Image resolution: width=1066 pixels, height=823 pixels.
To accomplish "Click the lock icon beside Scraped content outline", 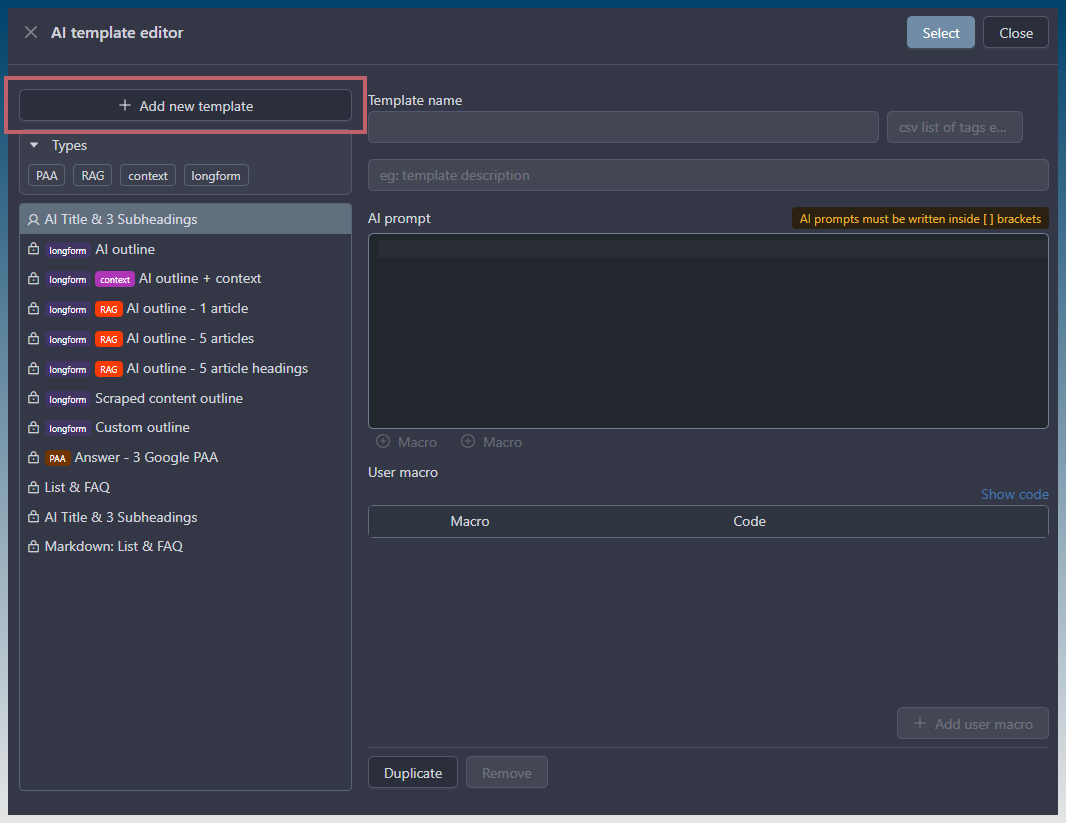I will point(33,398).
